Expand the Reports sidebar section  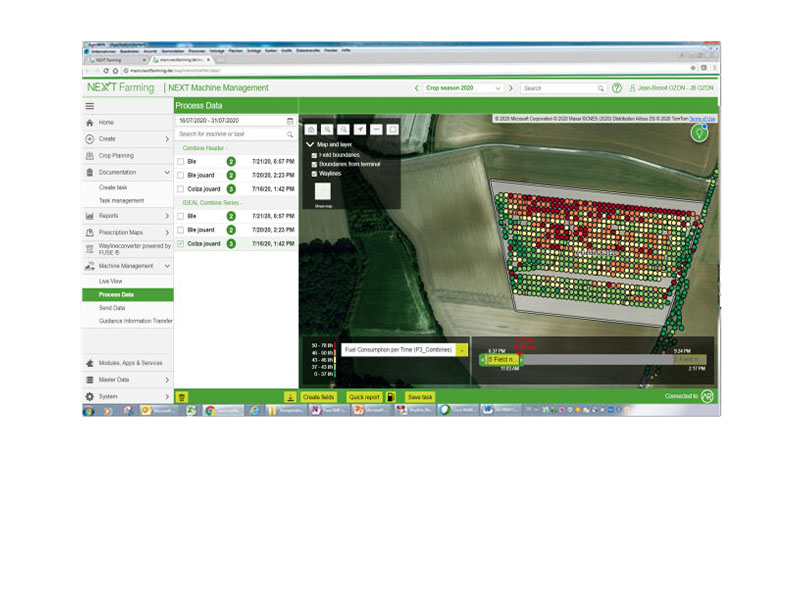click(167, 216)
